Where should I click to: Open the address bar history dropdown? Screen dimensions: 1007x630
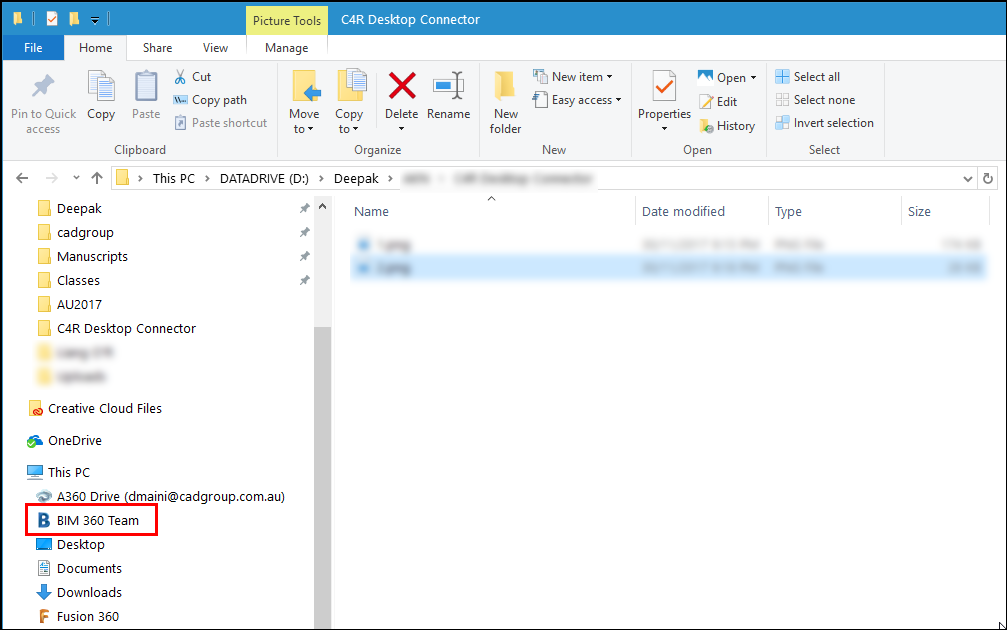pos(968,179)
